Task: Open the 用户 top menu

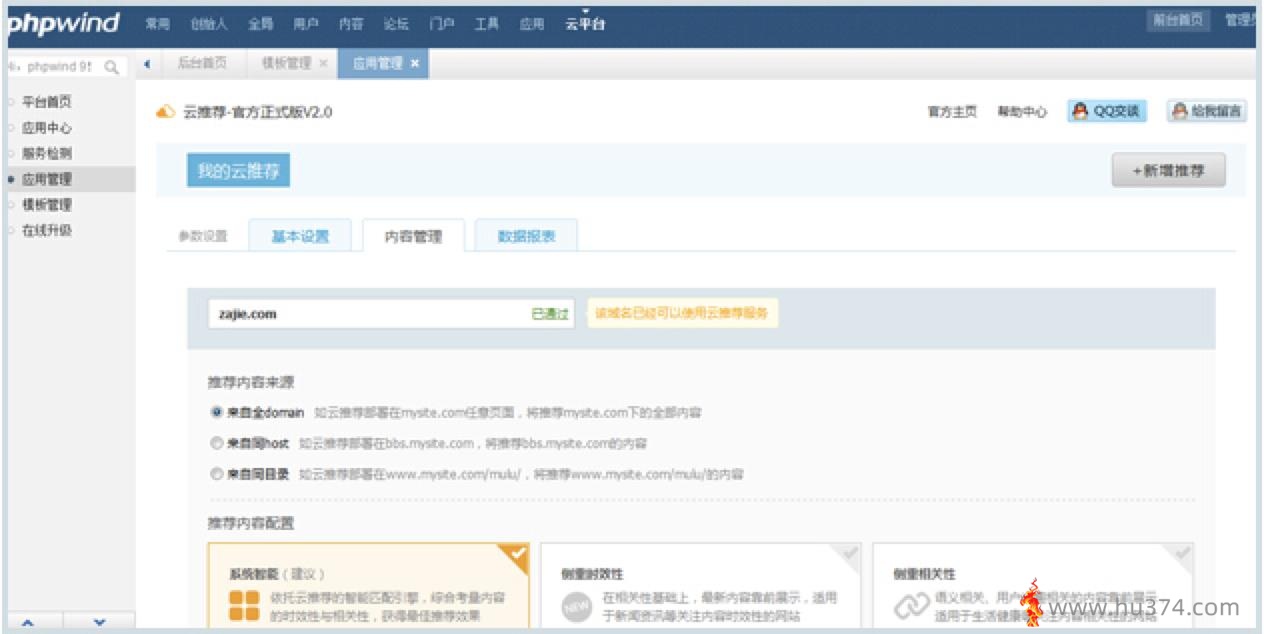Action: pyautogui.click(x=306, y=24)
